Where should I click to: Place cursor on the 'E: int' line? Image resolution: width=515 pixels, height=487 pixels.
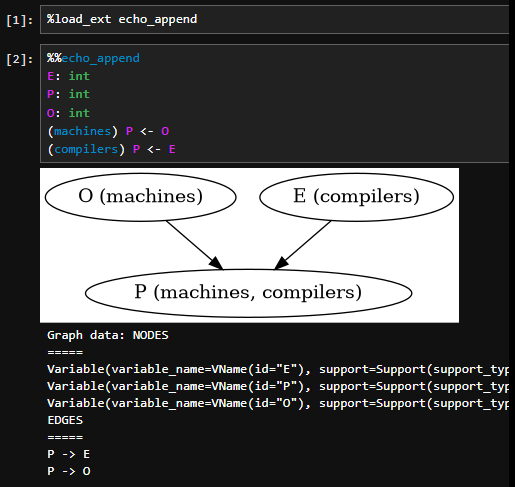click(68, 76)
